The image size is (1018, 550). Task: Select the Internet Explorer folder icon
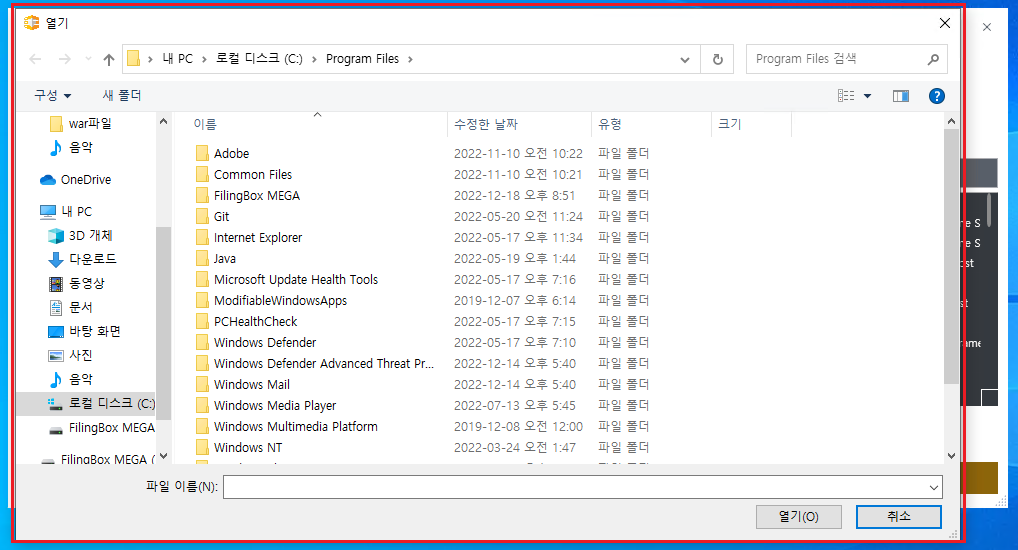pos(202,237)
